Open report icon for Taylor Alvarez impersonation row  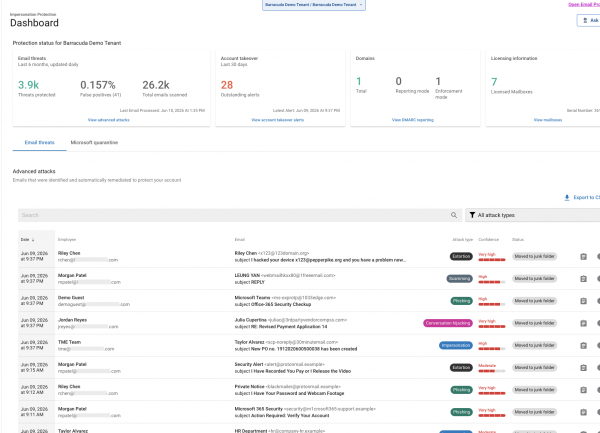(583, 345)
